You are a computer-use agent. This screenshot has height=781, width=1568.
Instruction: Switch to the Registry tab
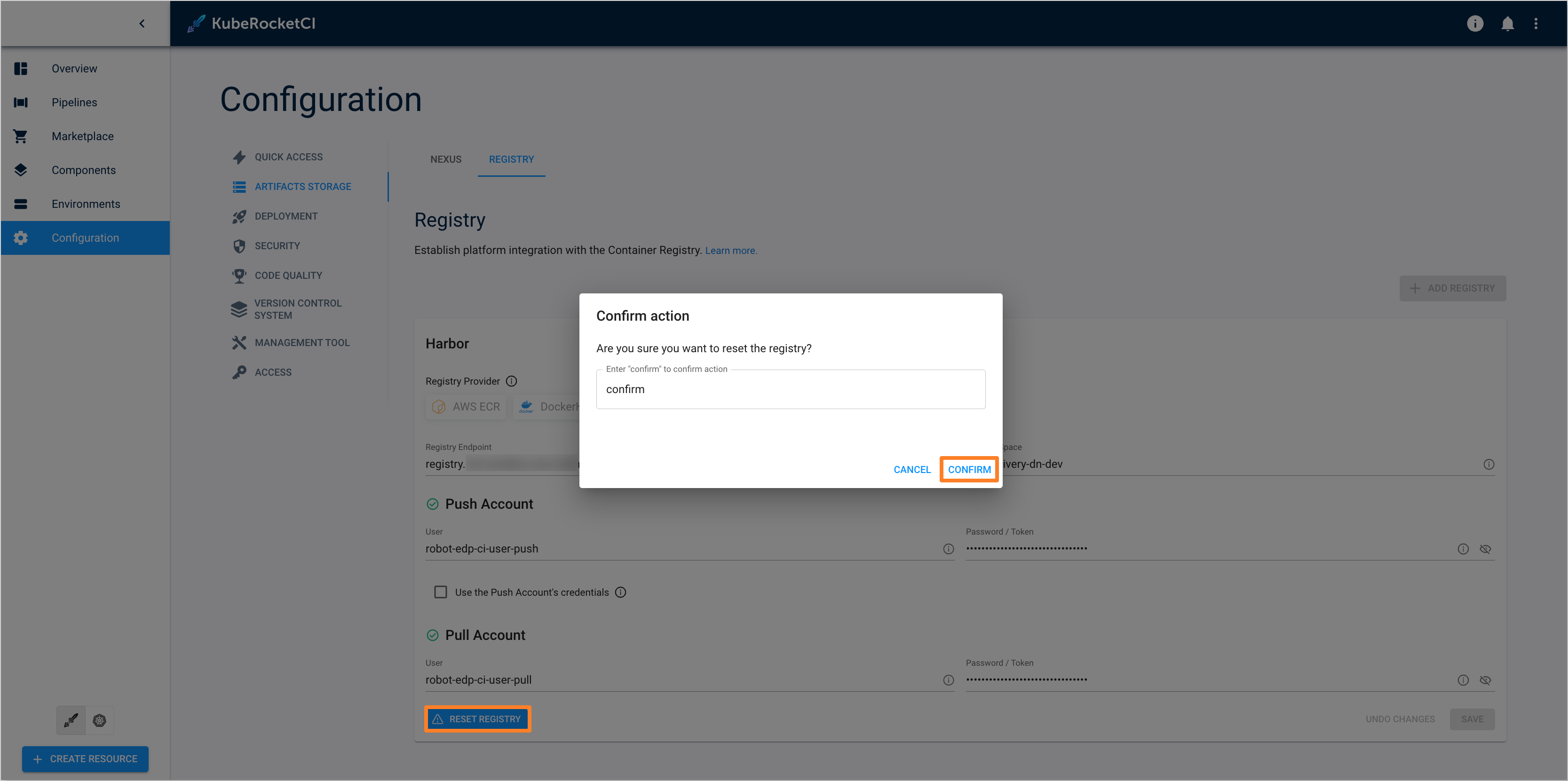click(511, 159)
